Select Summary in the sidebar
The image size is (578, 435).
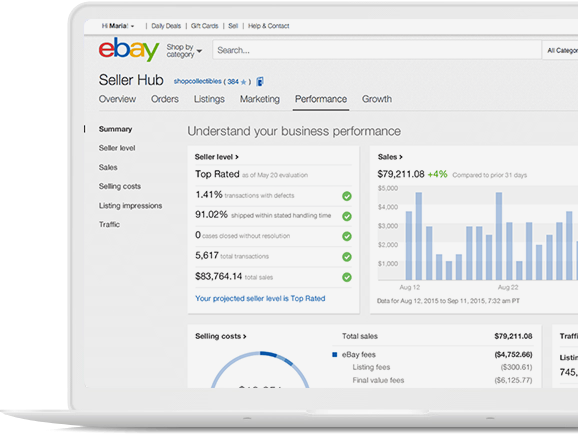coord(115,129)
